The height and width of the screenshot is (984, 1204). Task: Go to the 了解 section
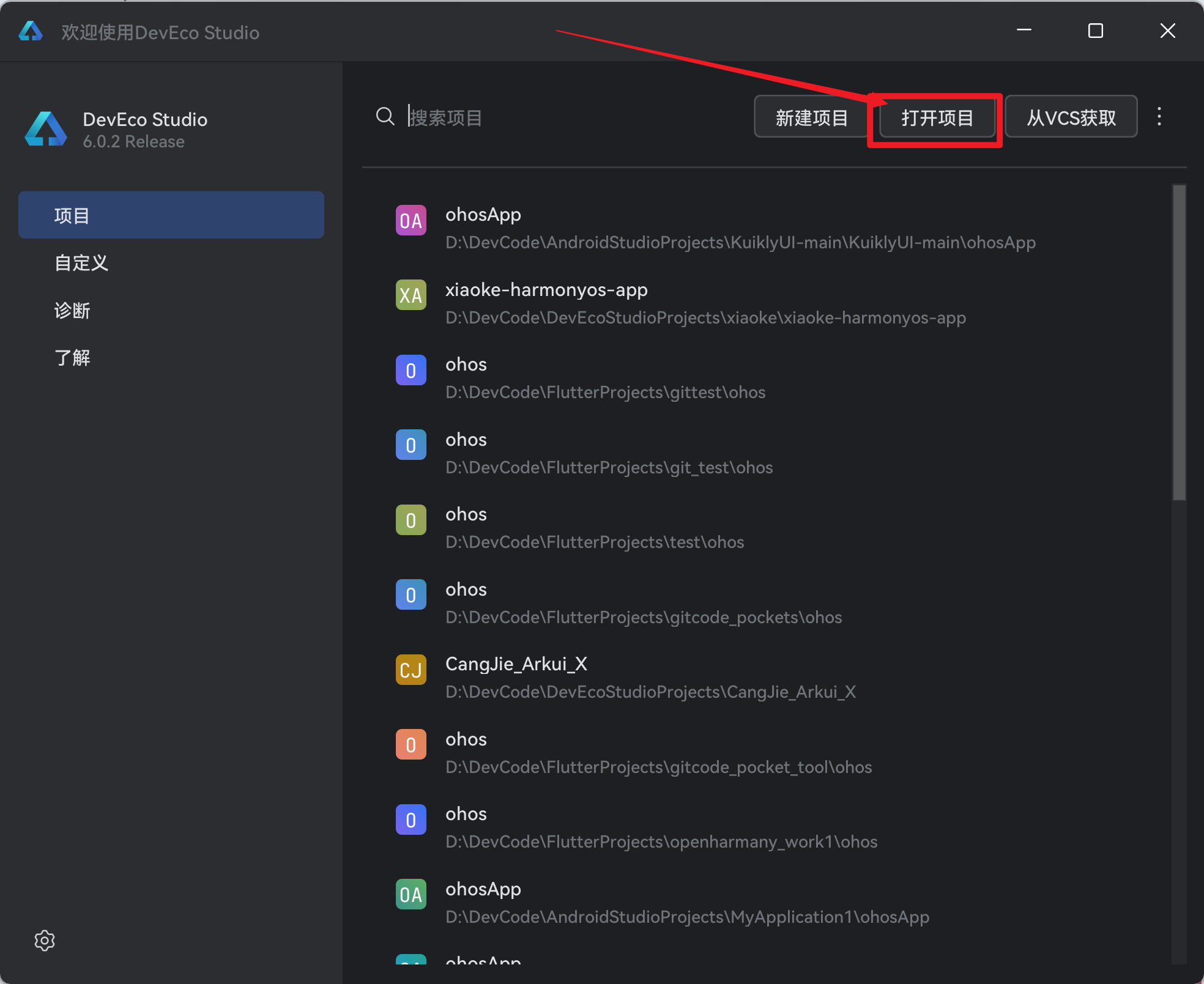point(72,358)
